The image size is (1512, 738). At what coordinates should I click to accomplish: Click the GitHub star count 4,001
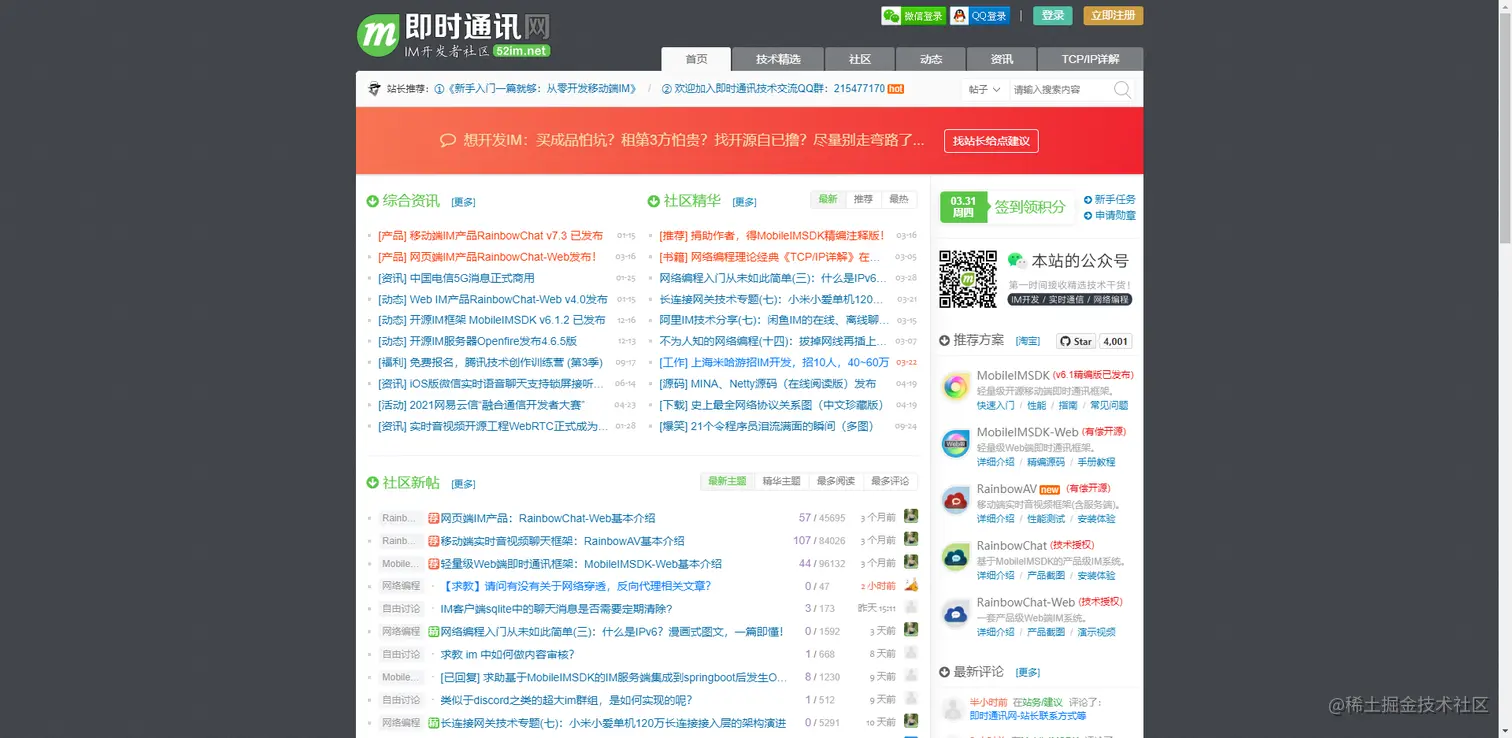(1115, 341)
